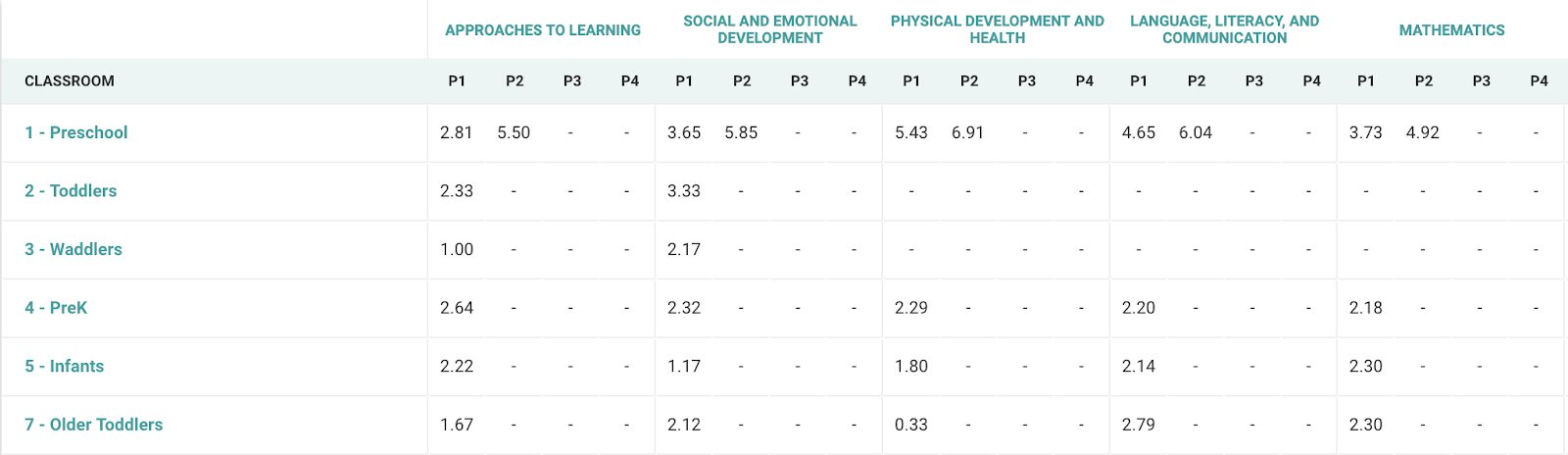Click the CLASSROOM column header
Image resolution: width=1568 pixels, height=455 pixels.
pos(70,81)
